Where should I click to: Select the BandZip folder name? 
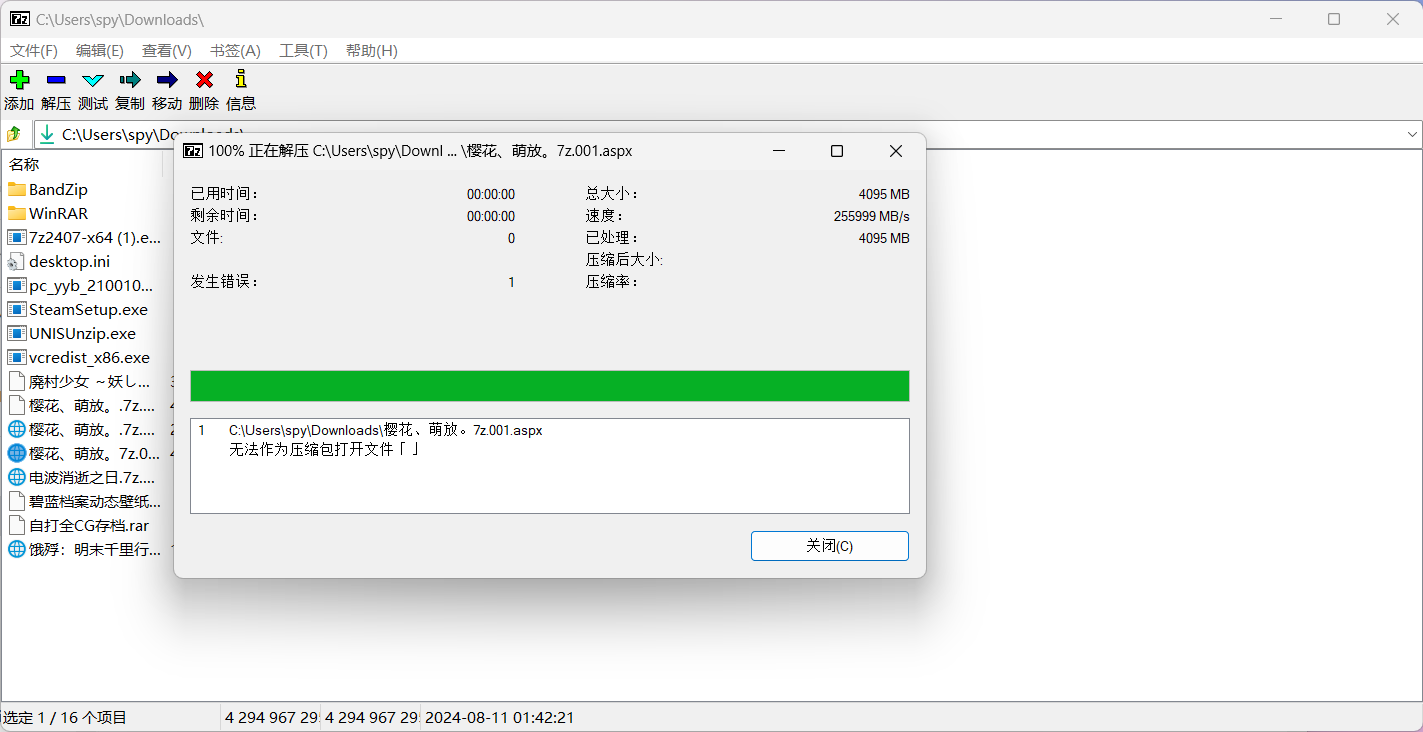tap(58, 189)
